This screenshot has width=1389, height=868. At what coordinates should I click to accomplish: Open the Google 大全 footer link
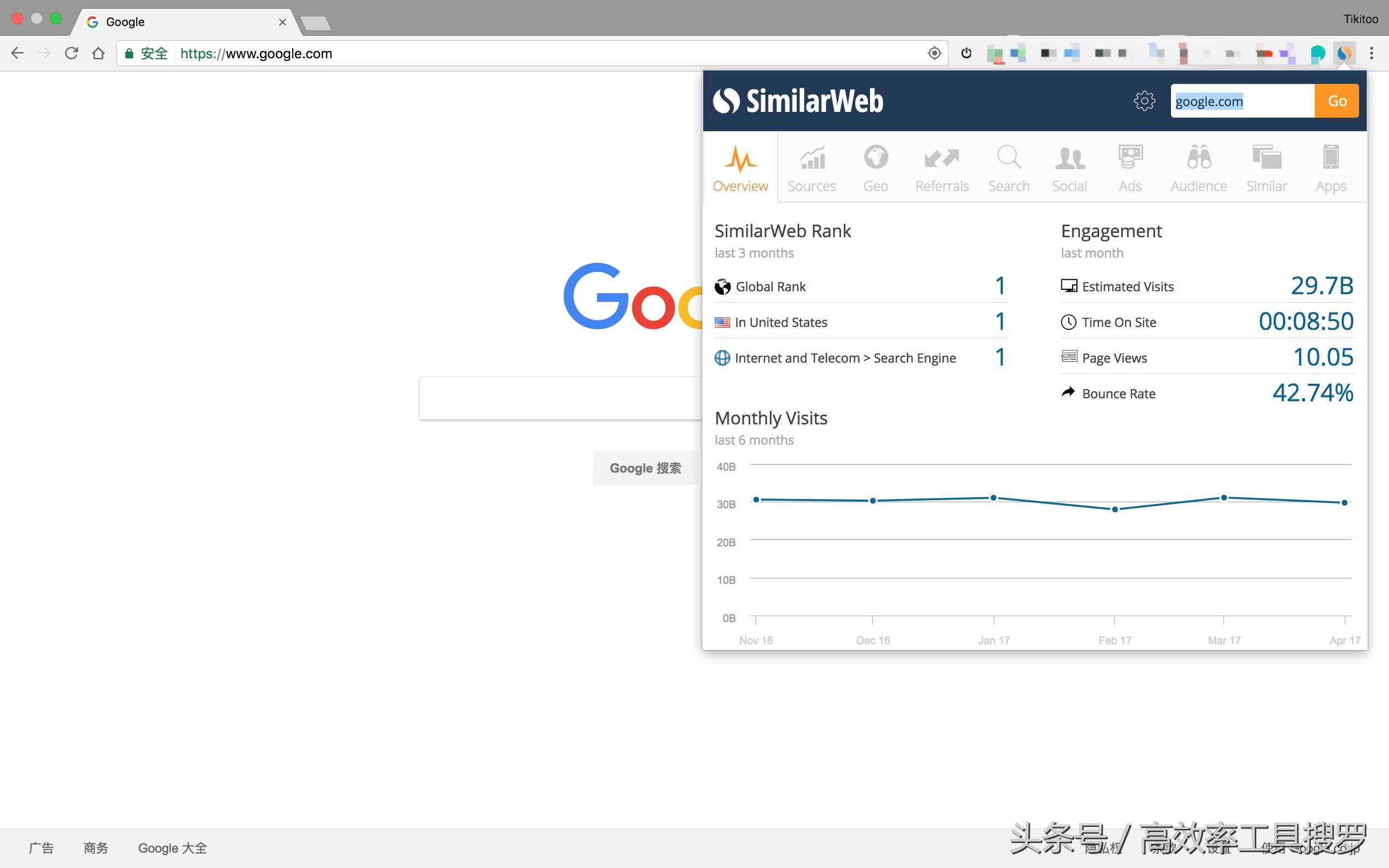coord(172,848)
